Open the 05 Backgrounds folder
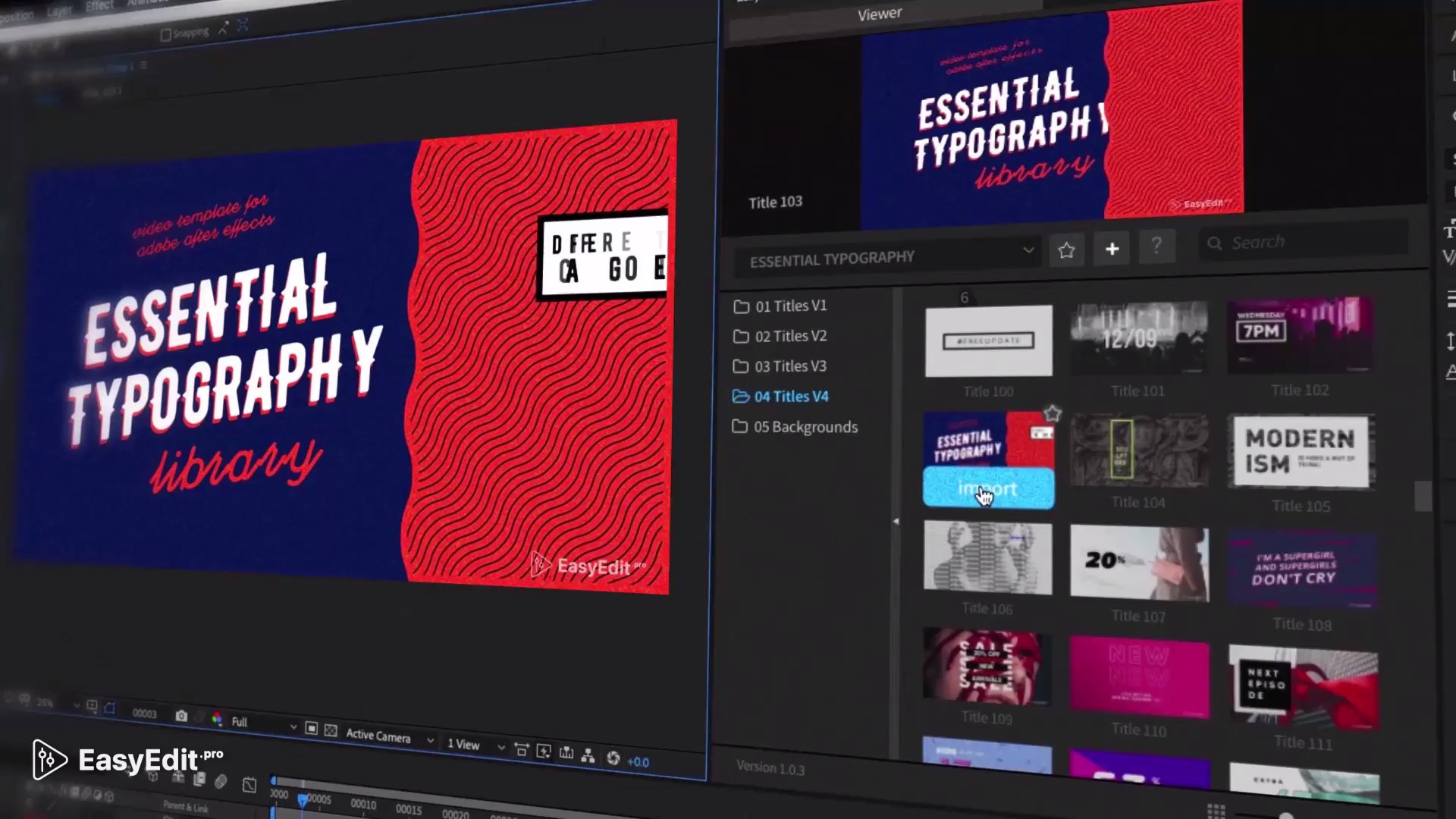This screenshot has width=1456, height=819. pos(805,426)
